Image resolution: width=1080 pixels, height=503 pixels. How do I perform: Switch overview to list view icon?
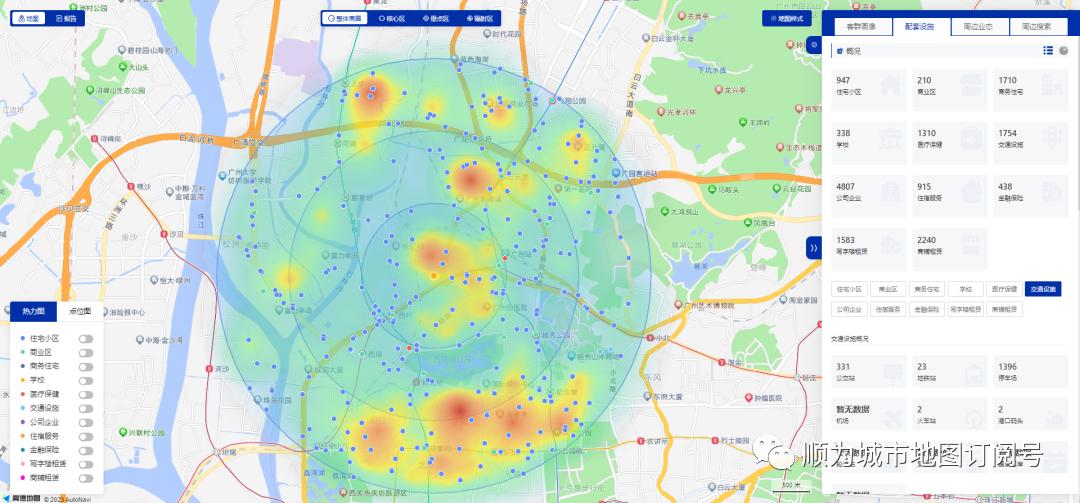pos(1048,50)
